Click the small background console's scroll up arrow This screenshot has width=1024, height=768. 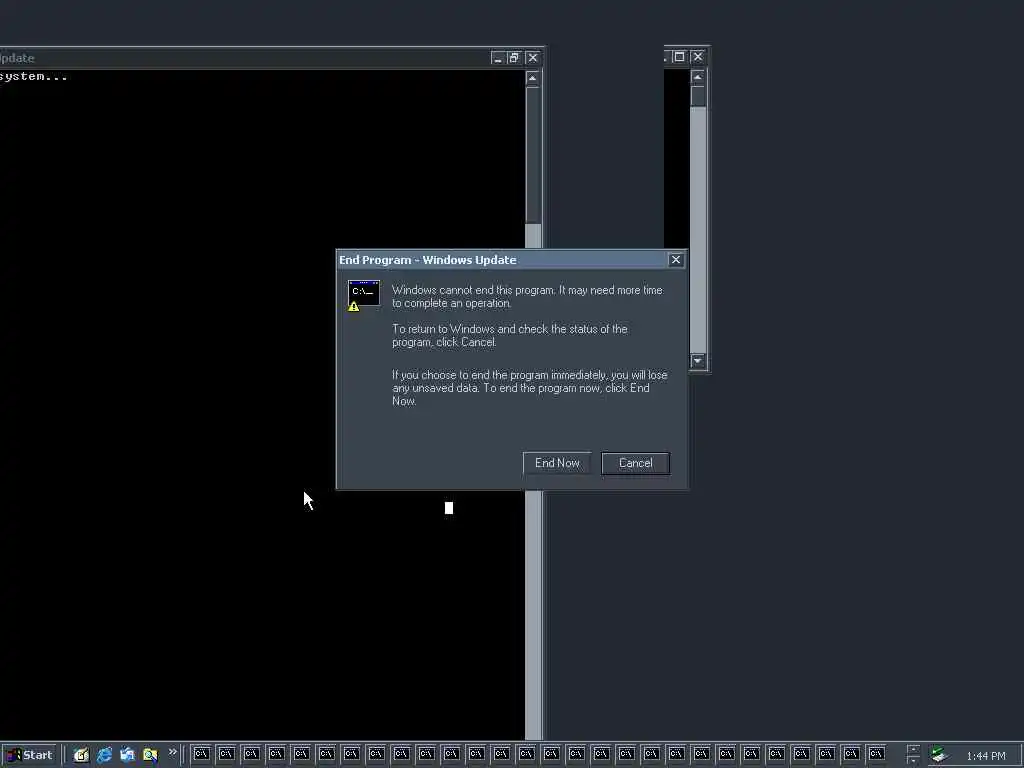pyautogui.click(x=697, y=77)
